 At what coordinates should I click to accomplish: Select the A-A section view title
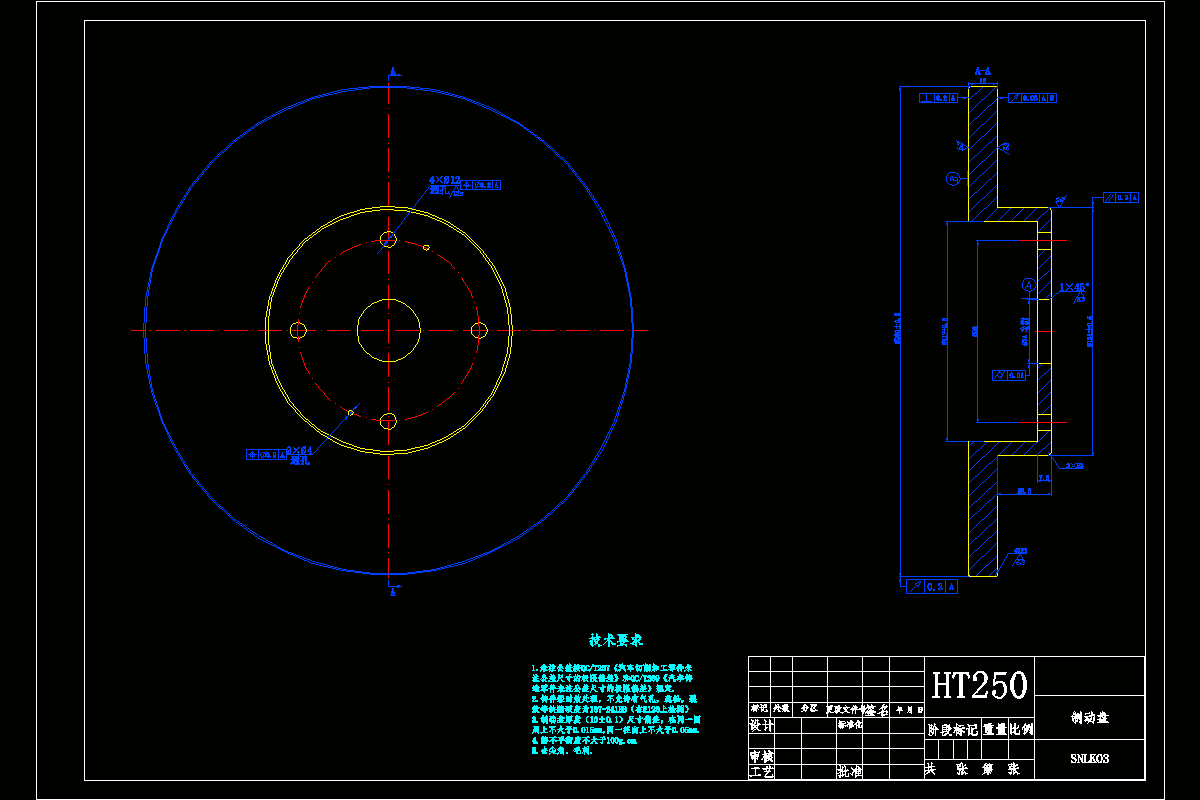(x=982, y=71)
